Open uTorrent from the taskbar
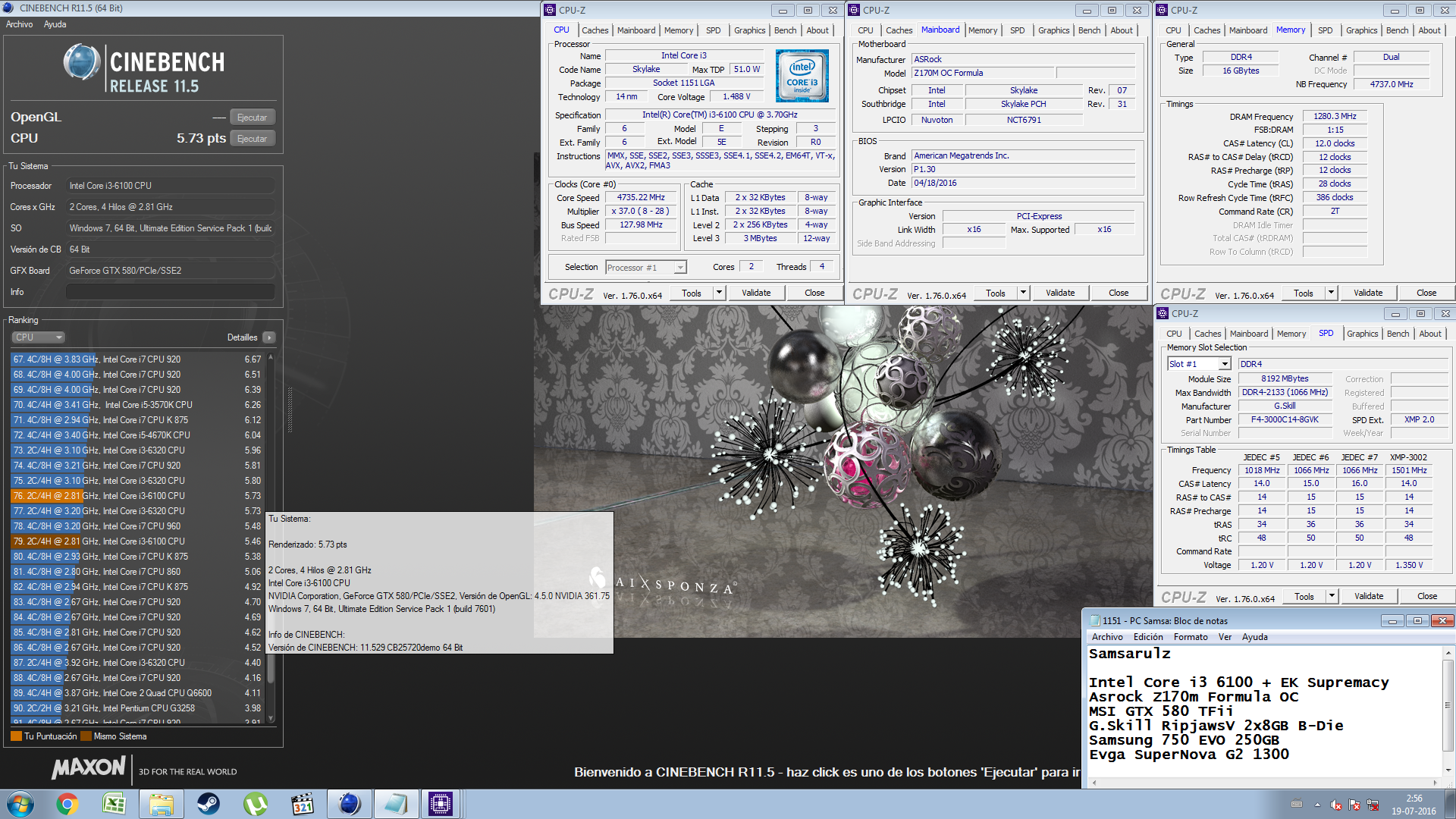1456x819 pixels. point(256,804)
